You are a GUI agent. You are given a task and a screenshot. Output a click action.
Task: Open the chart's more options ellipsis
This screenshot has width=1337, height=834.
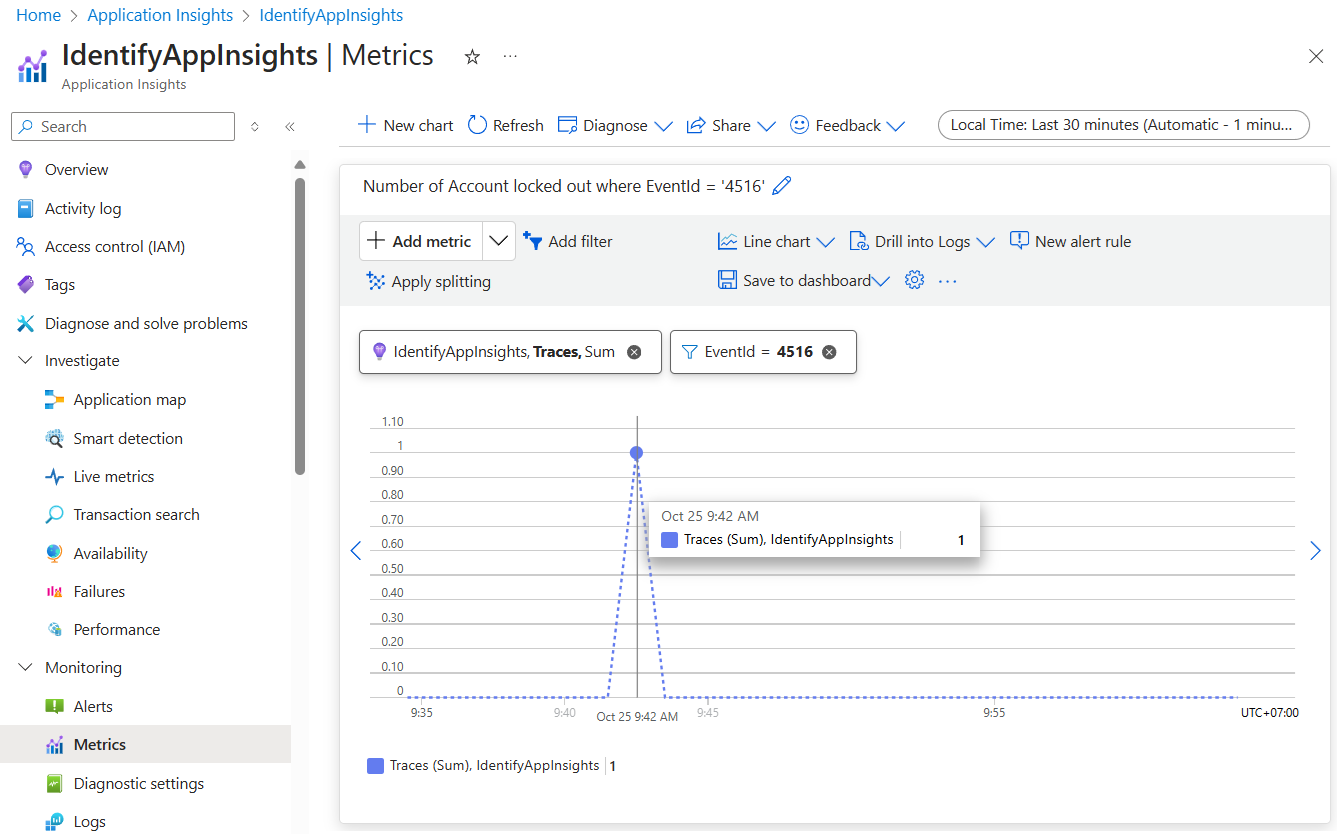pos(948,281)
